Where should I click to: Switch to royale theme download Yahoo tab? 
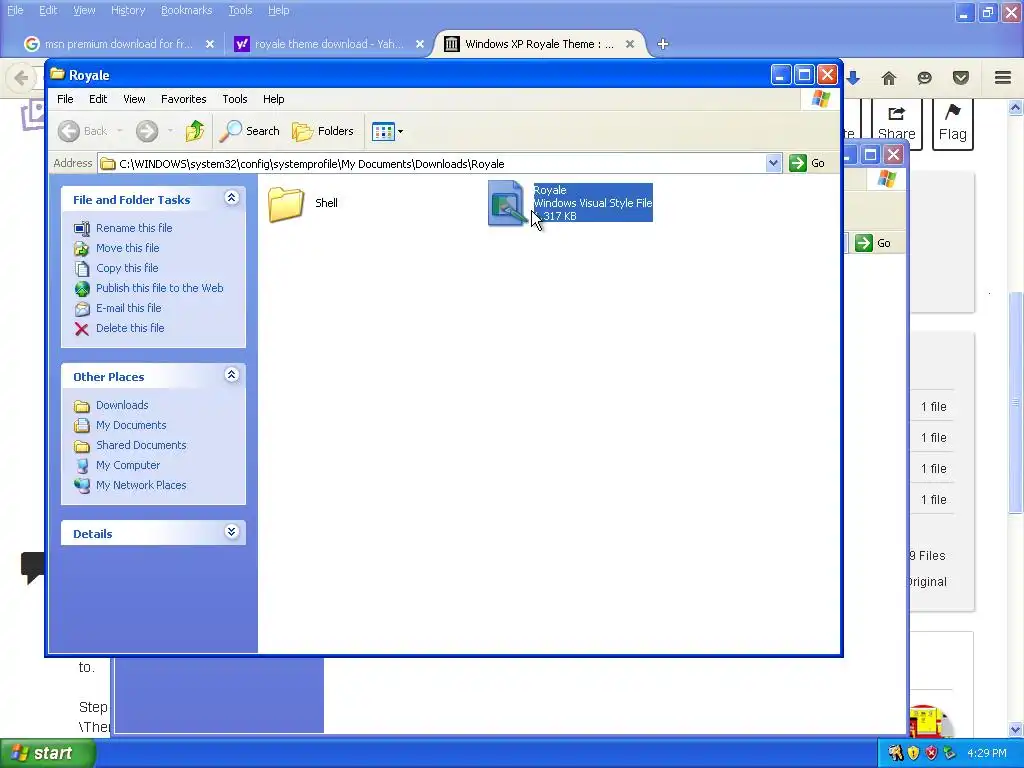(328, 44)
